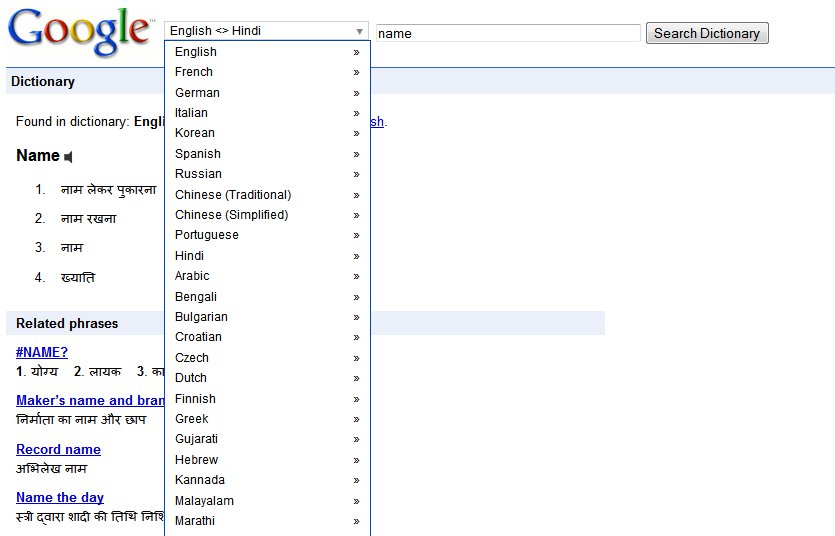Click the fourth definition ख्याति
The image size is (835, 536).
[x=78, y=278]
